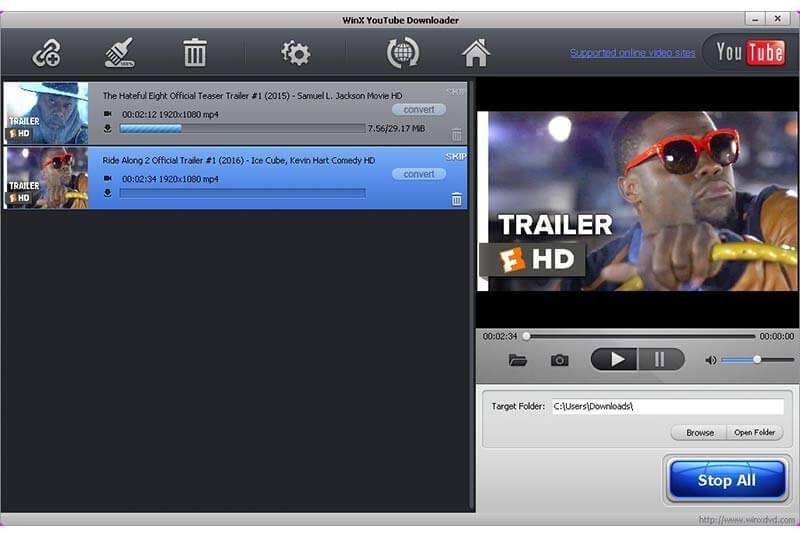800x537 pixels.
Task: Minimize the WinX YouTube Downloader window
Action: click(x=755, y=19)
